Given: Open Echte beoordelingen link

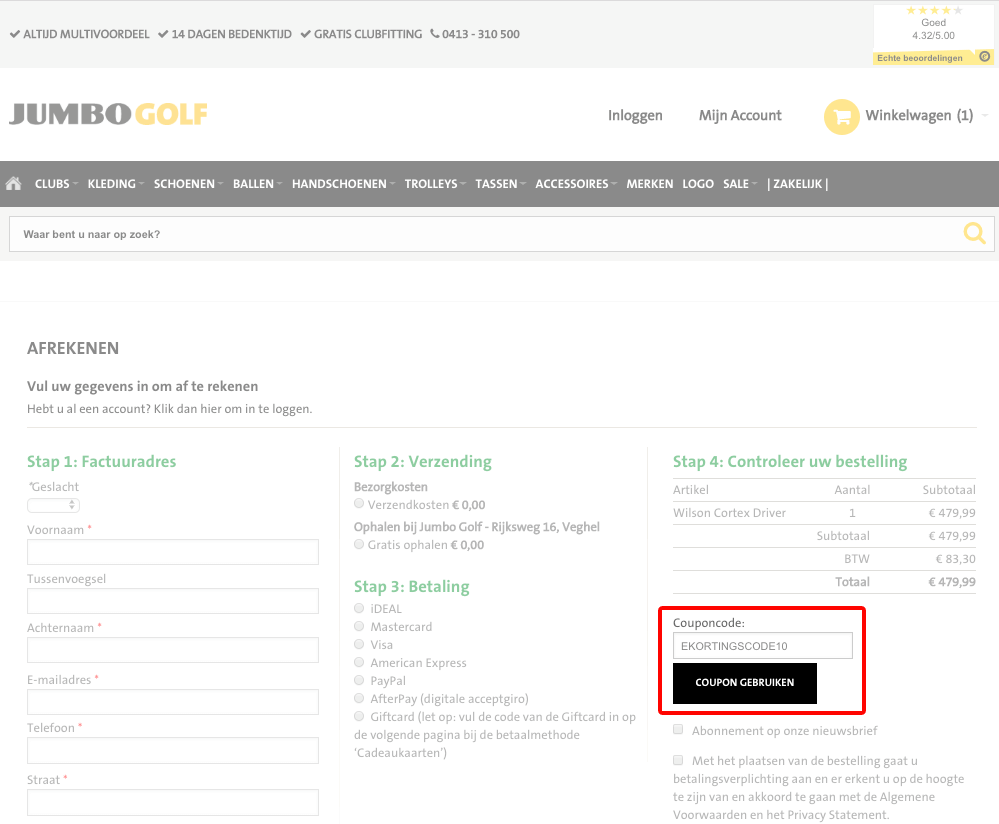Looking at the screenshot, I should (919, 58).
